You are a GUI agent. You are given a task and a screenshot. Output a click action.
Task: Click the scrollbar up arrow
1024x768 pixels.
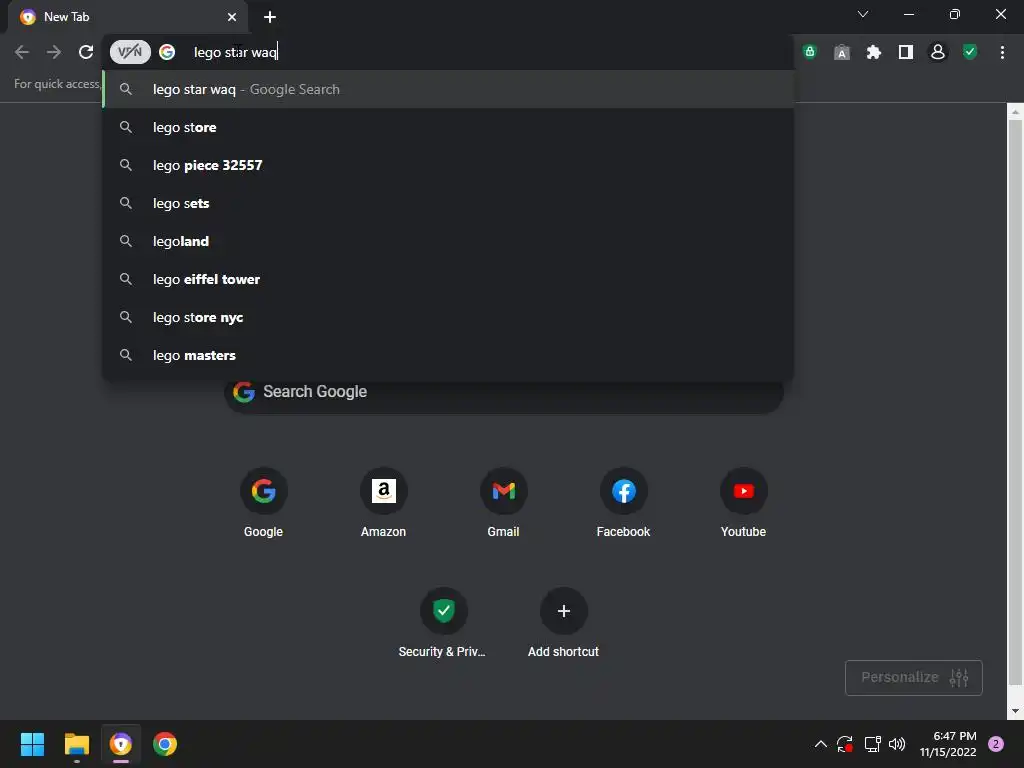pos(1015,112)
